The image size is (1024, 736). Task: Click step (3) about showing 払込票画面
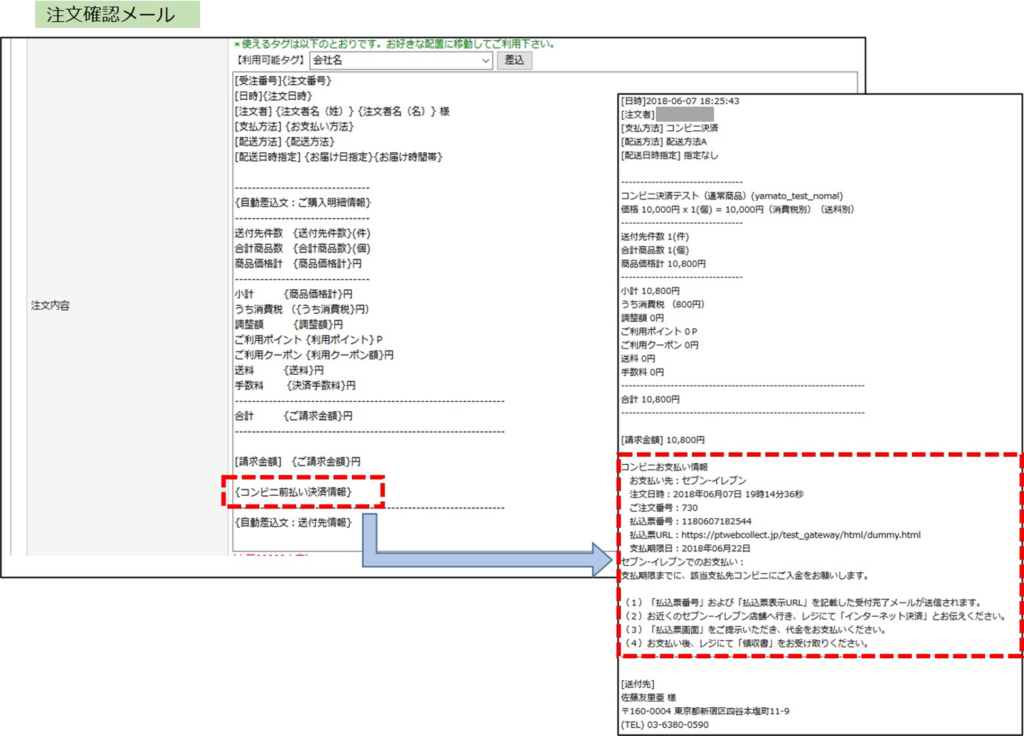click(x=754, y=630)
